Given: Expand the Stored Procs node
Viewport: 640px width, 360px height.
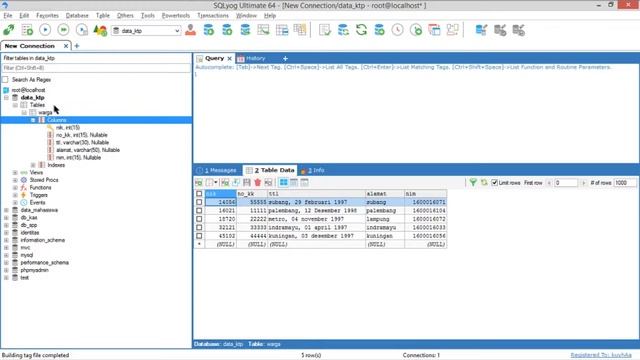Looking at the screenshot, I should click(15, 180).
